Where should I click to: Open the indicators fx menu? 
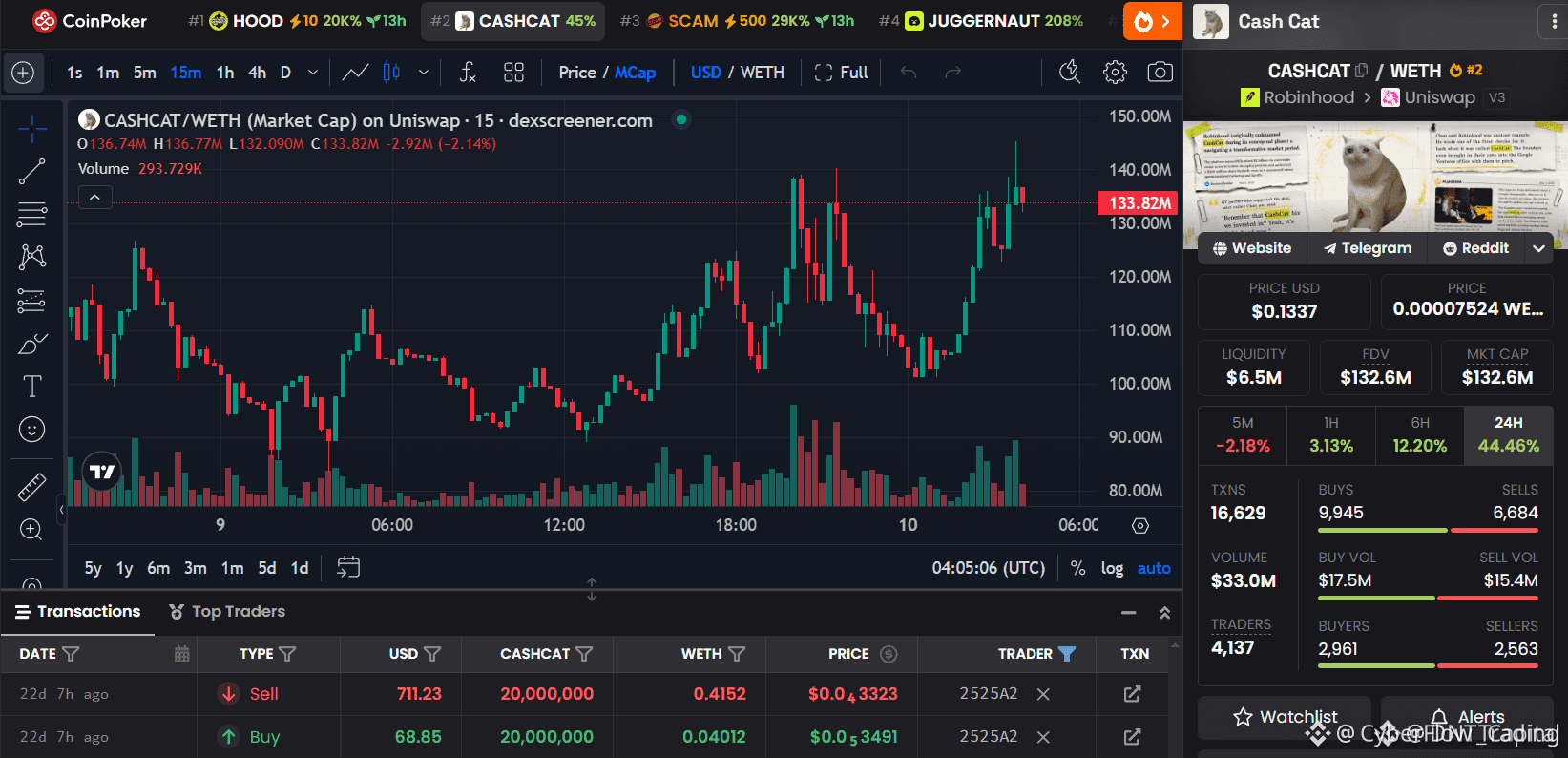tap(468, 73)
